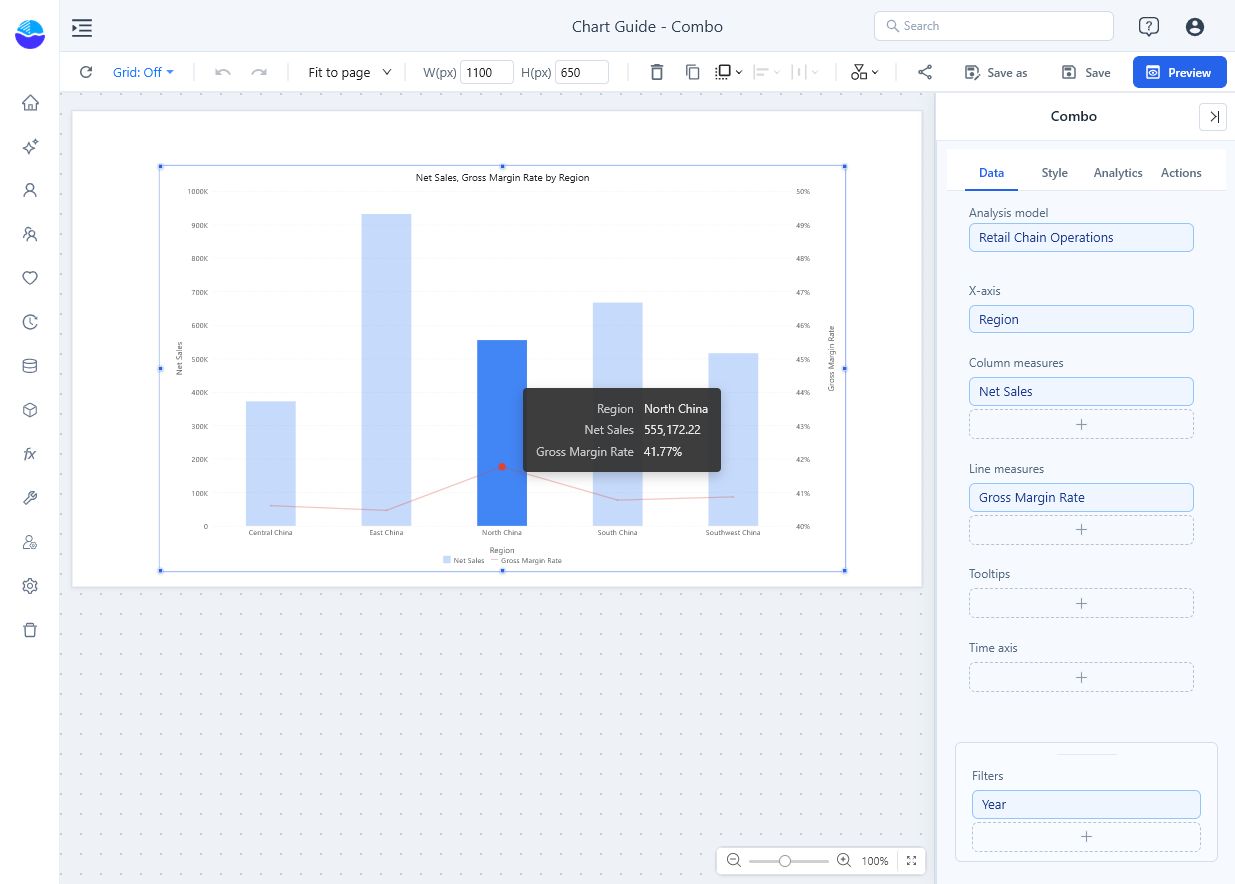This screenshot has width=1235, height=884.
Task: Click the Save button
Action: pos(1086,72)
